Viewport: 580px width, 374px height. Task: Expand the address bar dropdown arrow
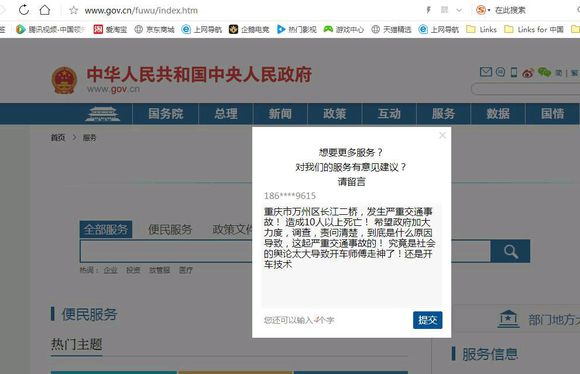(x=459, y=10)
